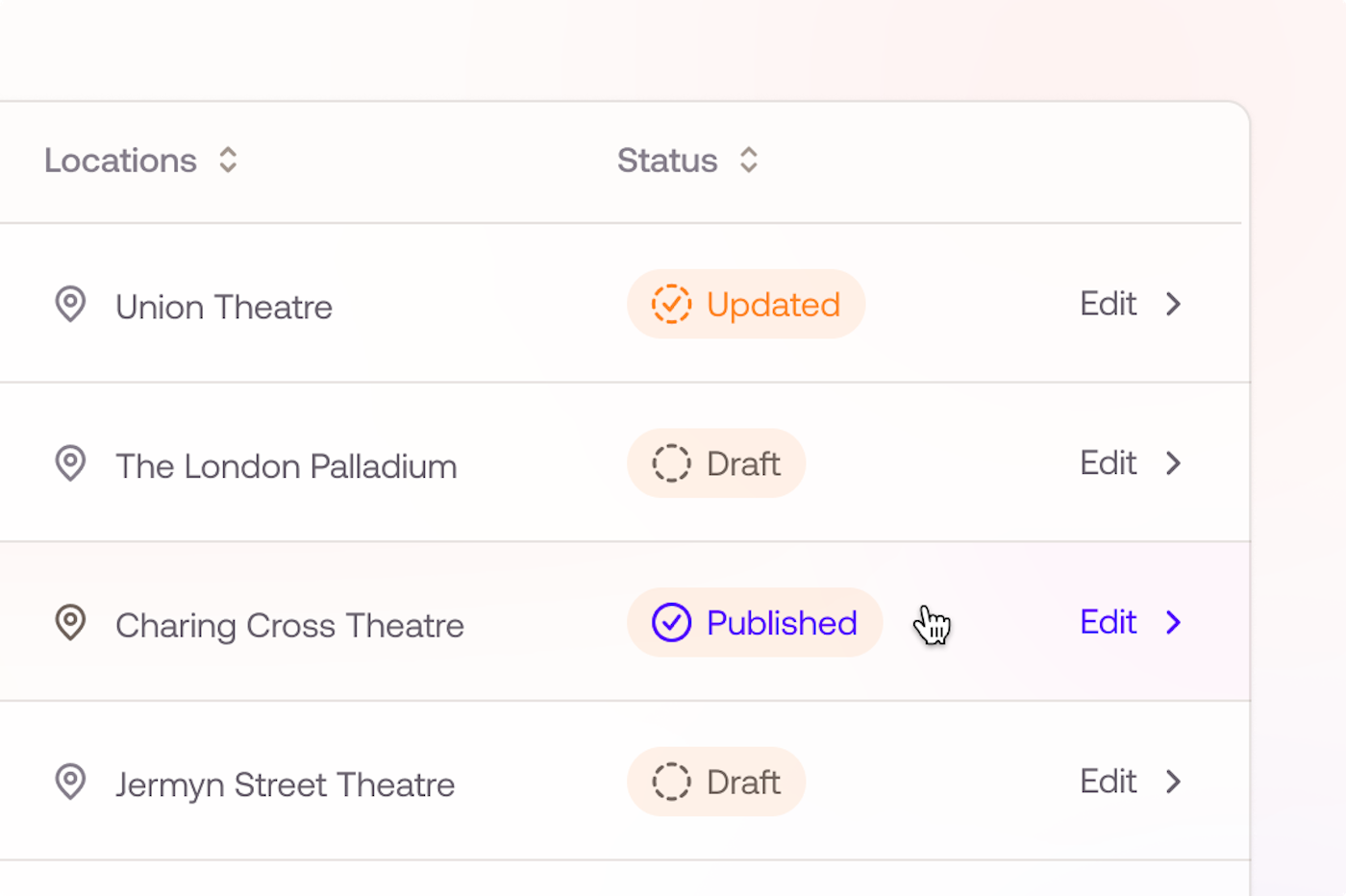Select the Updated status badge text
The width and height of the screenshot is (1346, 896).
pos(773,306)
